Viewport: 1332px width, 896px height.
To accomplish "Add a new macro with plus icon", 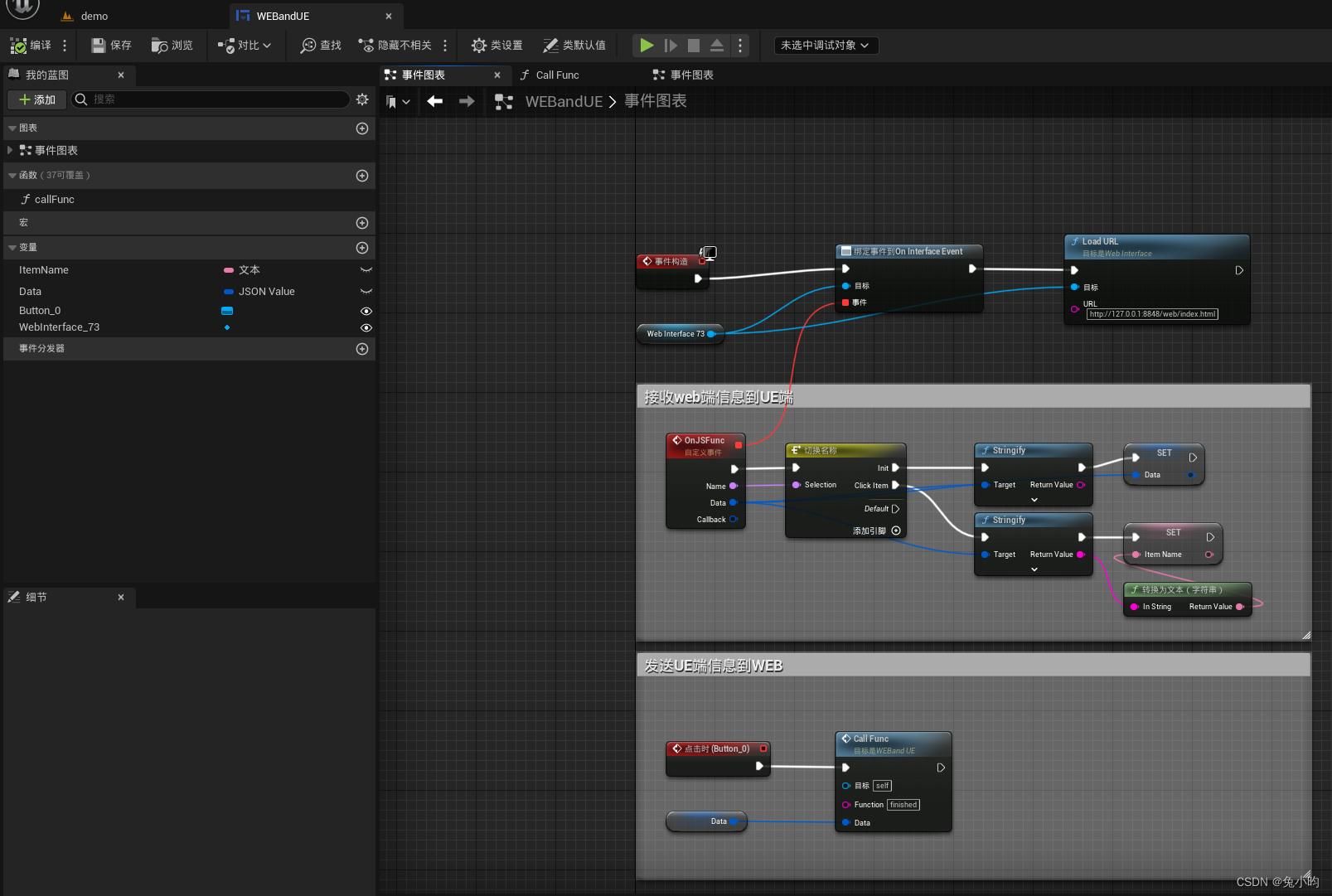I will click(362, 223).
